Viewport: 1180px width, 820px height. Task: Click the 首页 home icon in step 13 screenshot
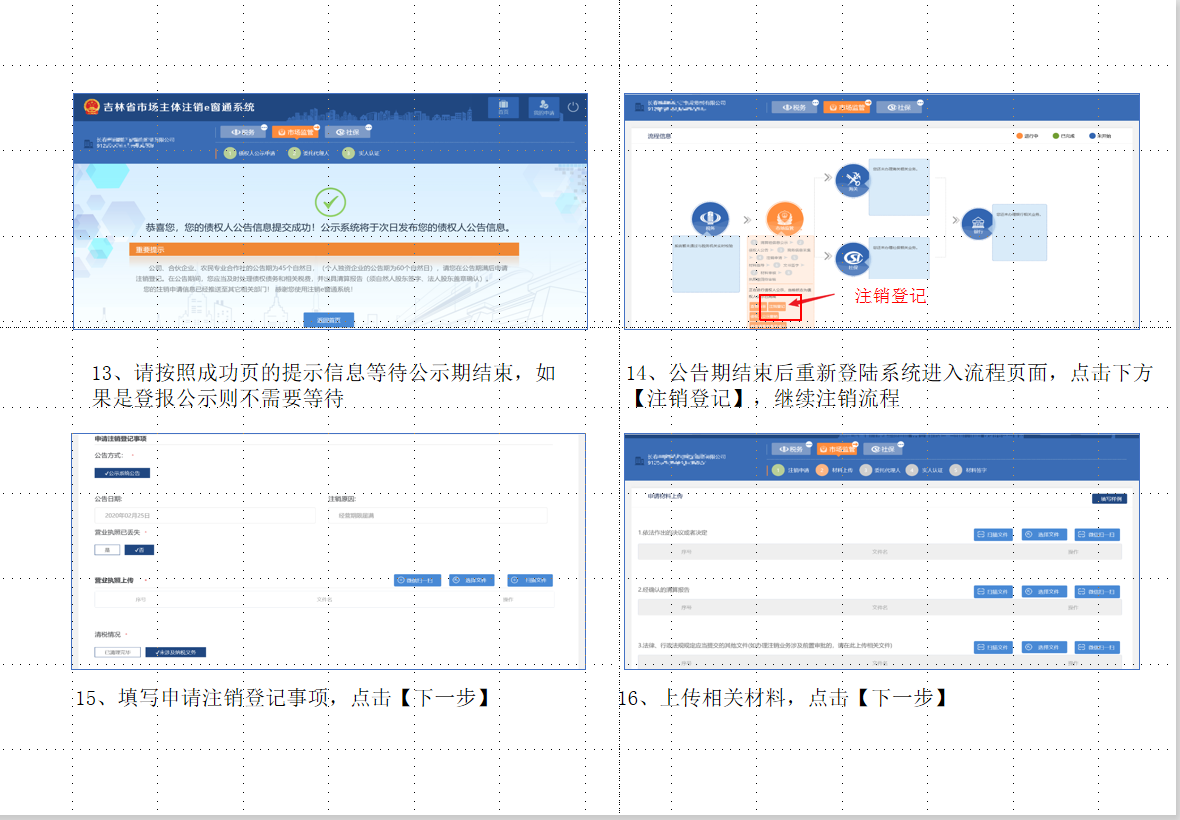pos(503,107)
